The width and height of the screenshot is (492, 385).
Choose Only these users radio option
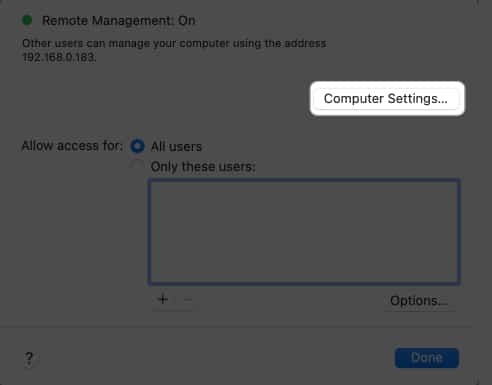point(137,165)
